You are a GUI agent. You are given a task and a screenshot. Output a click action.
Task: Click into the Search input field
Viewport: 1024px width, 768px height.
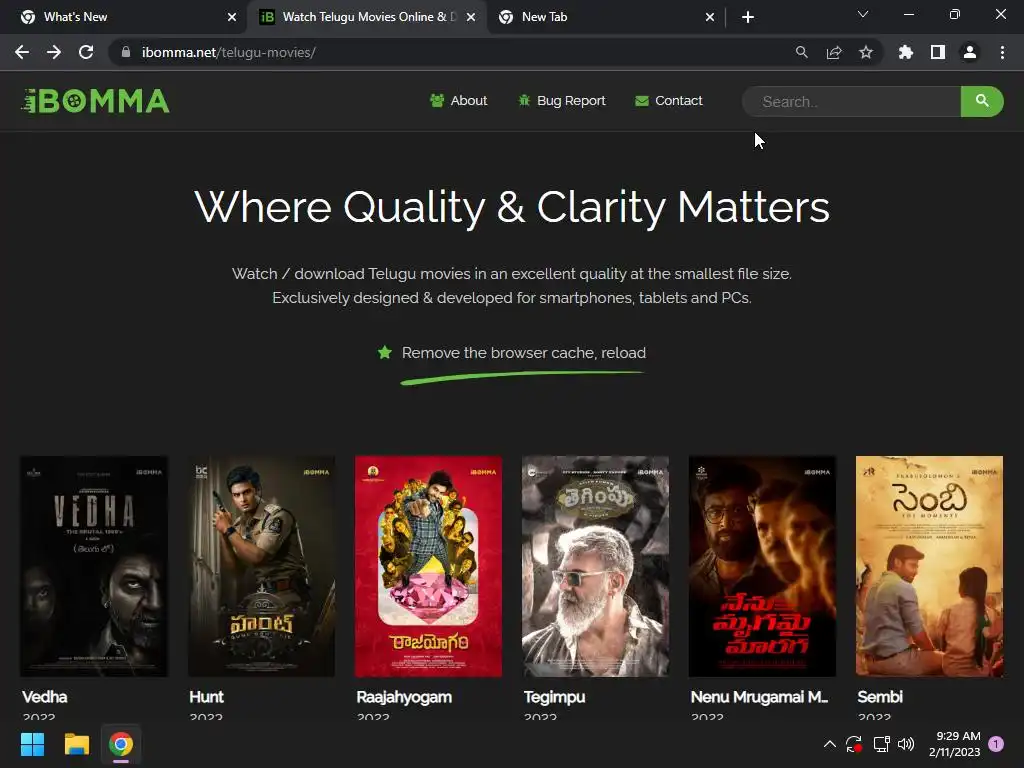(x=851, y=102)
